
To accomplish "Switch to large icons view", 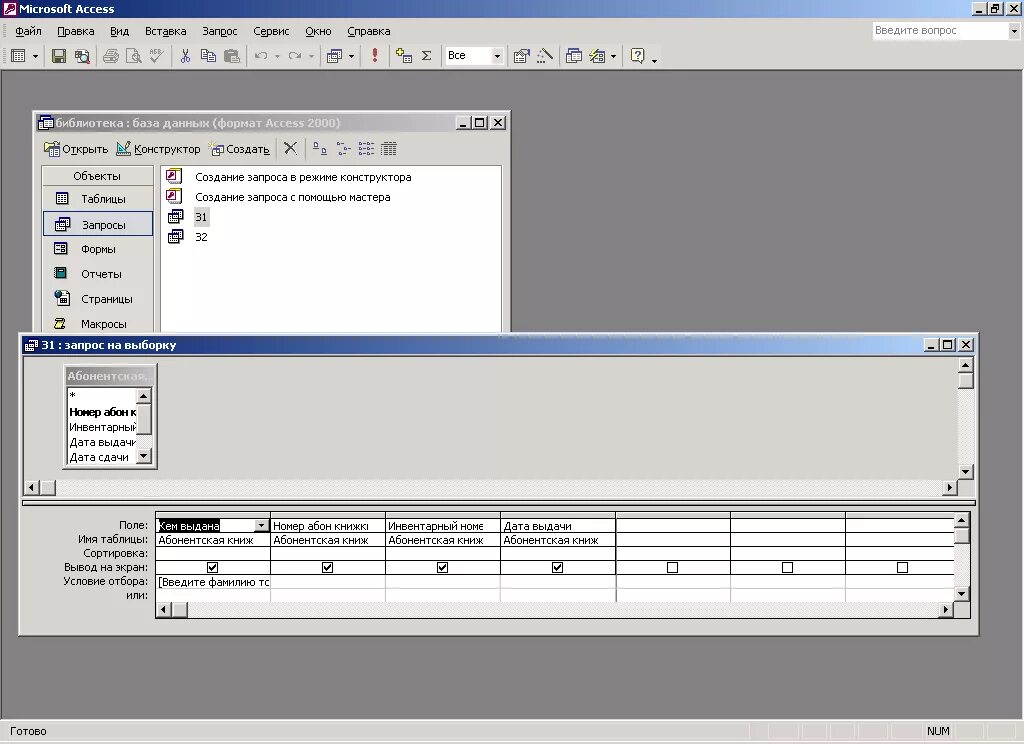I will tap(319, 149).
